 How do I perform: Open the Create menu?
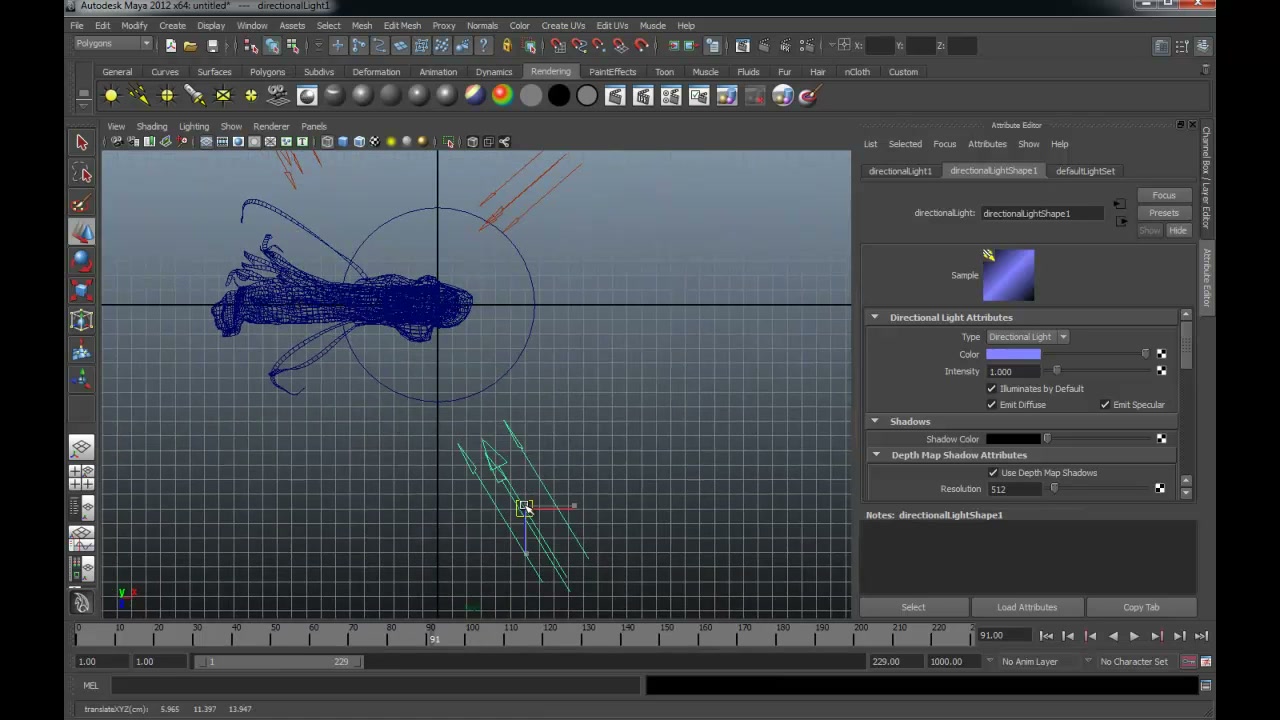coord(172,25)
